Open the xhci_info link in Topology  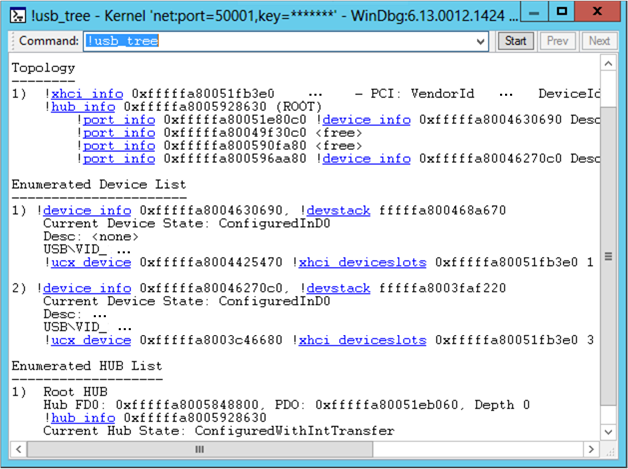(x=87, y=94)
